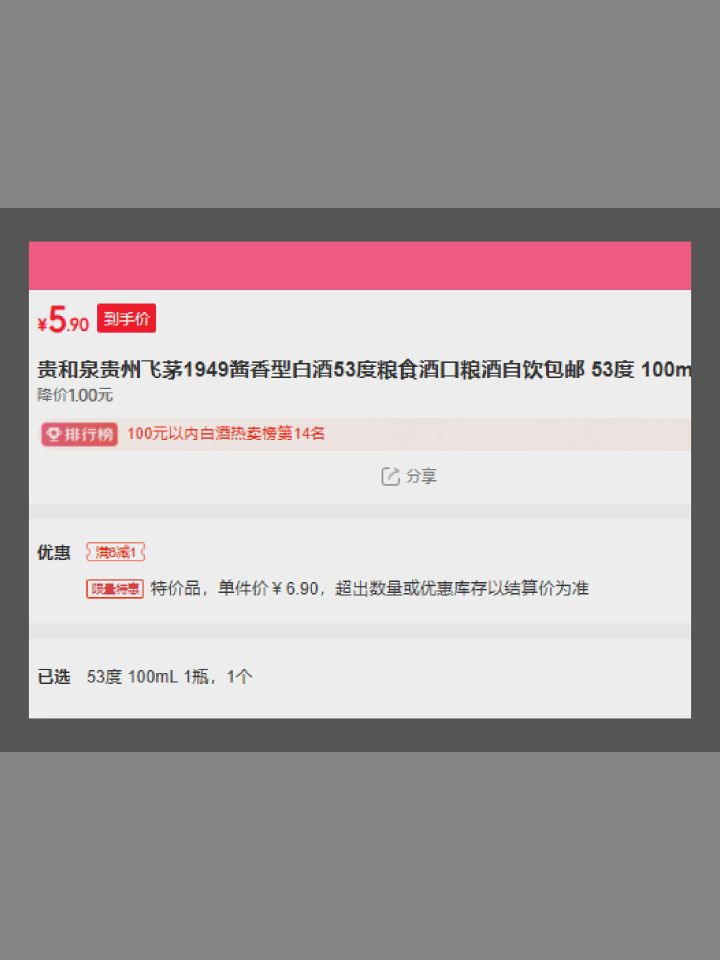Click the 限量特惠 limited offer tag

[114, 589]
